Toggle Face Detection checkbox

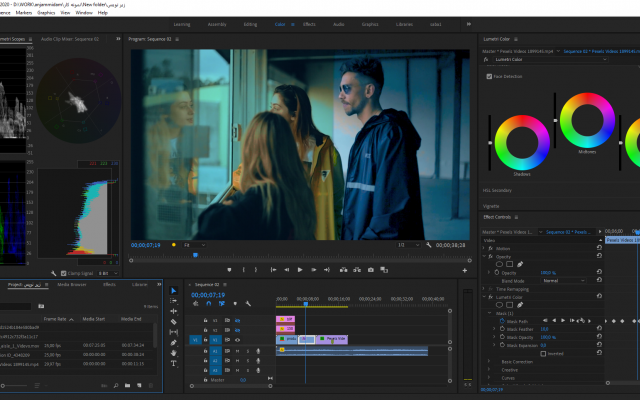[489, 76]
